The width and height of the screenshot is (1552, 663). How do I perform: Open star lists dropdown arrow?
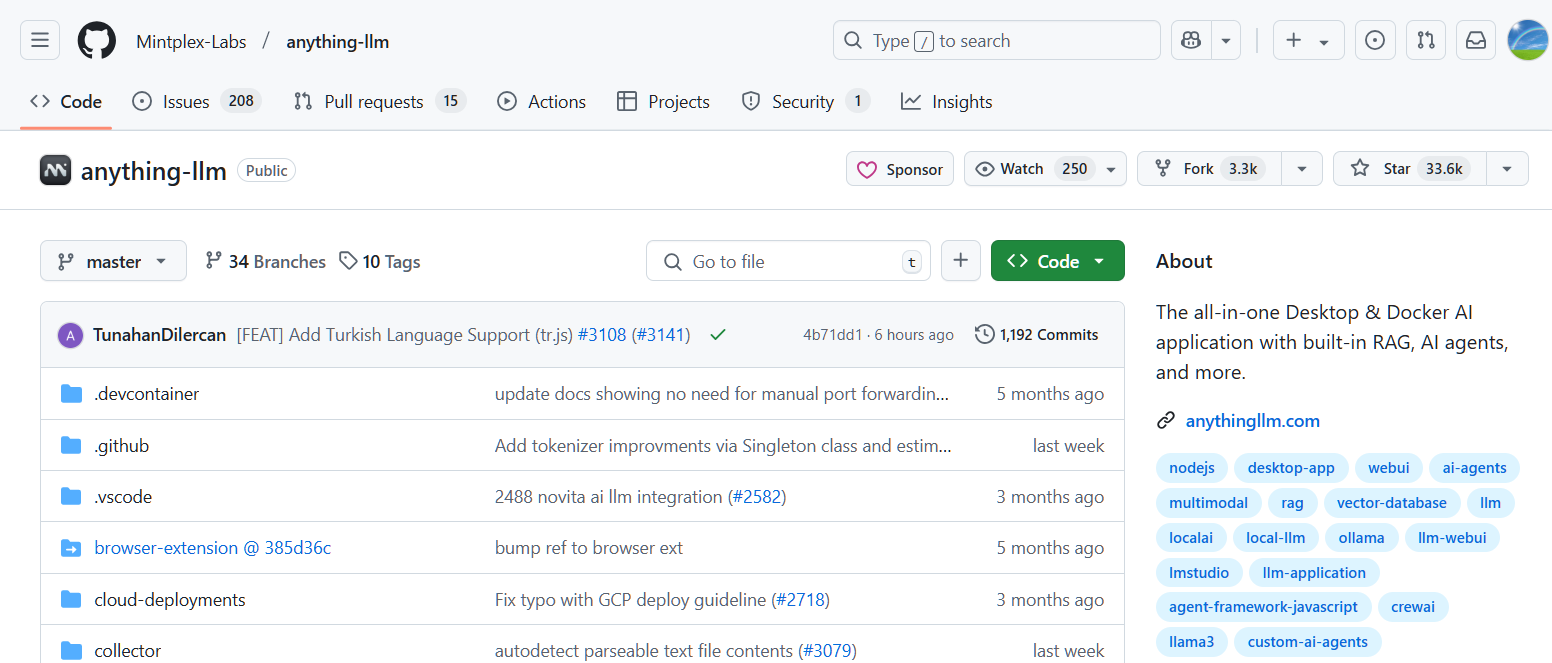(1507, 169)
